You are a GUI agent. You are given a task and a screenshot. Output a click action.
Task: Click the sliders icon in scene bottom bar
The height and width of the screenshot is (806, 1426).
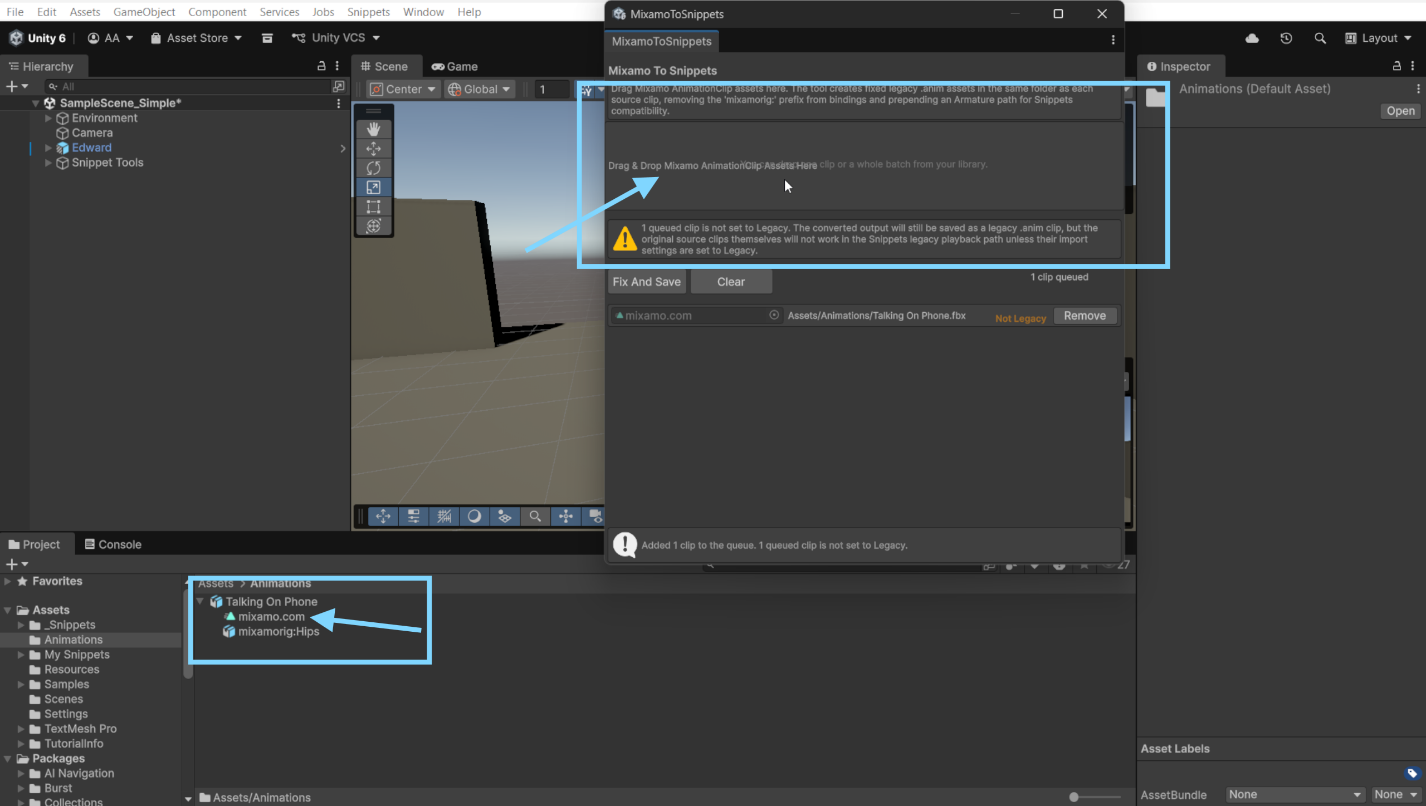[x=413, y=516]
